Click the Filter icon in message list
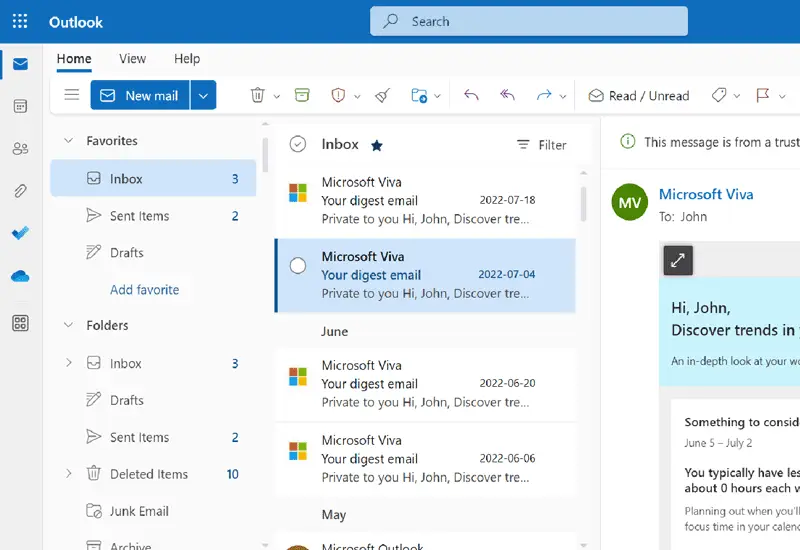 click(523, 145)
